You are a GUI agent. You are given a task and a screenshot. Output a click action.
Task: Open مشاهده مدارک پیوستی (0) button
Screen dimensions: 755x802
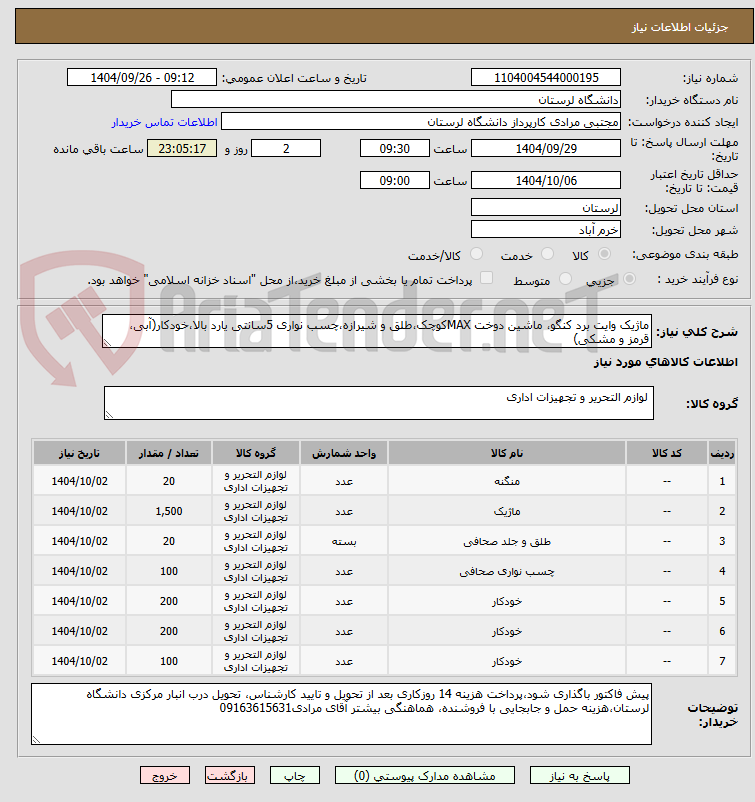click(425, 775)
